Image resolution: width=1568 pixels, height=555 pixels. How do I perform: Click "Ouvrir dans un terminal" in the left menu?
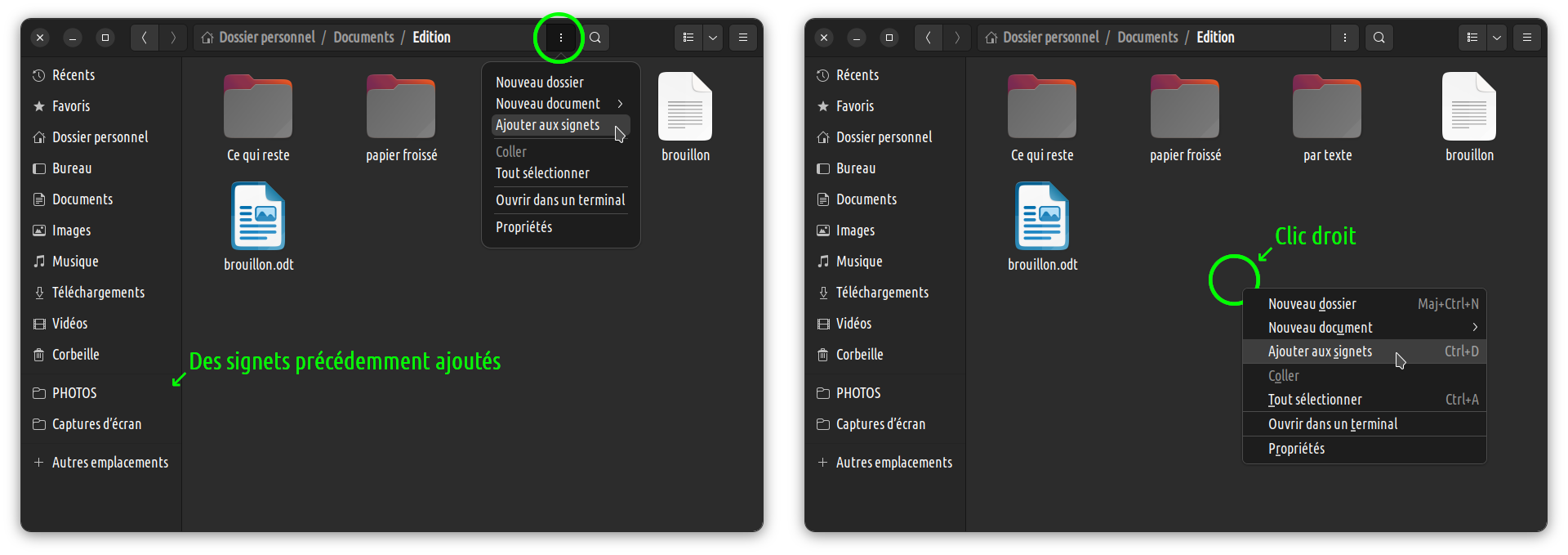pyautogui.click(x=559, y=200)
